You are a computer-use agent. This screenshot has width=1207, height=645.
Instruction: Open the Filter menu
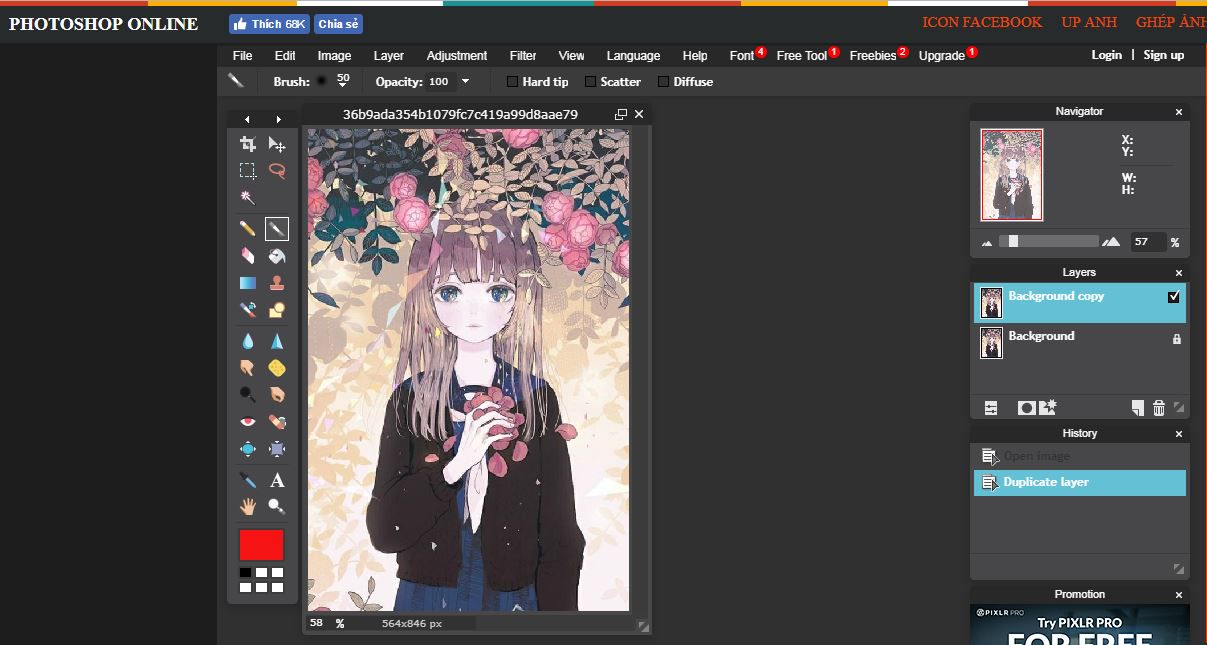(x=522, y=56)
